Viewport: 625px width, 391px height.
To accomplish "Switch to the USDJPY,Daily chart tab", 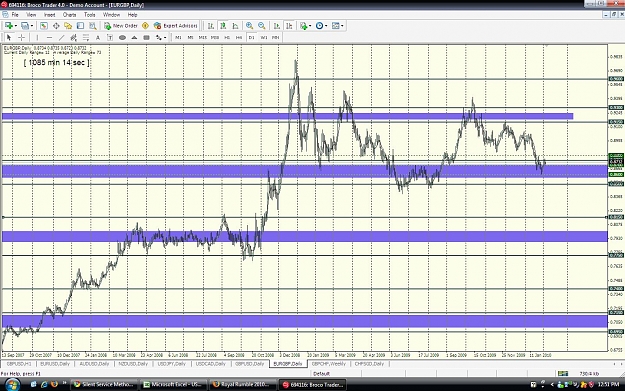I will click(172, 364).
